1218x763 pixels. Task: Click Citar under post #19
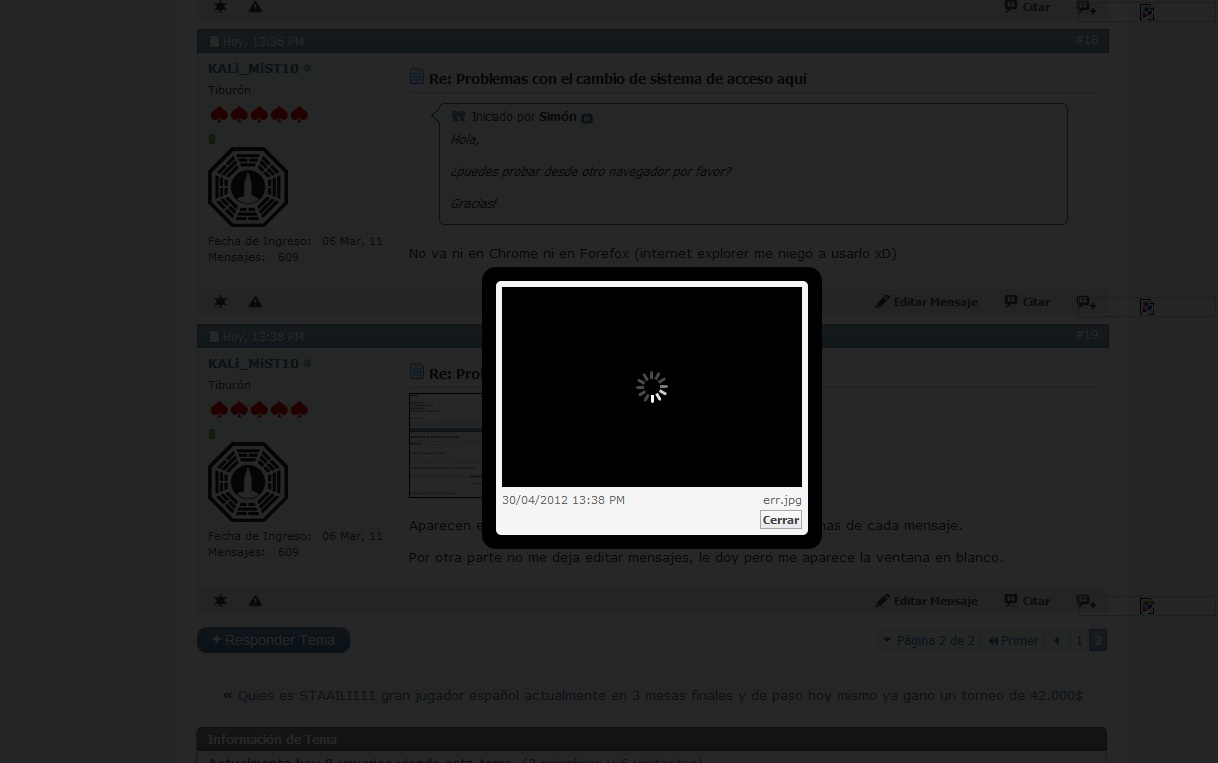coord(1028,601)
